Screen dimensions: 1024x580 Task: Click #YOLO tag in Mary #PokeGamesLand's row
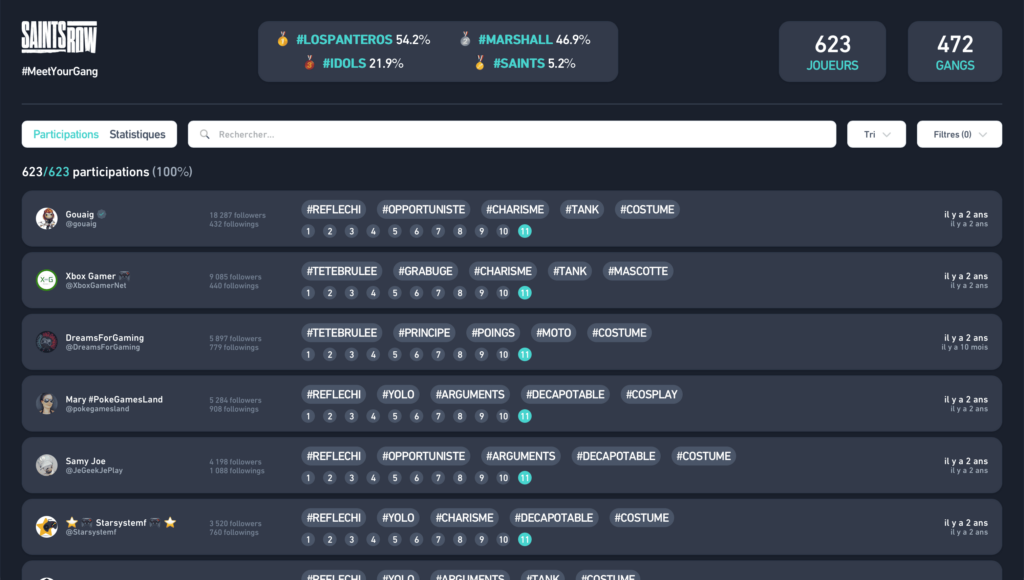tap(398, 395)
